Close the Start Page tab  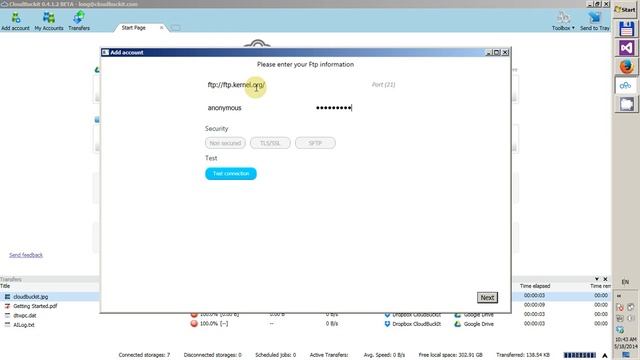point(162,28)
